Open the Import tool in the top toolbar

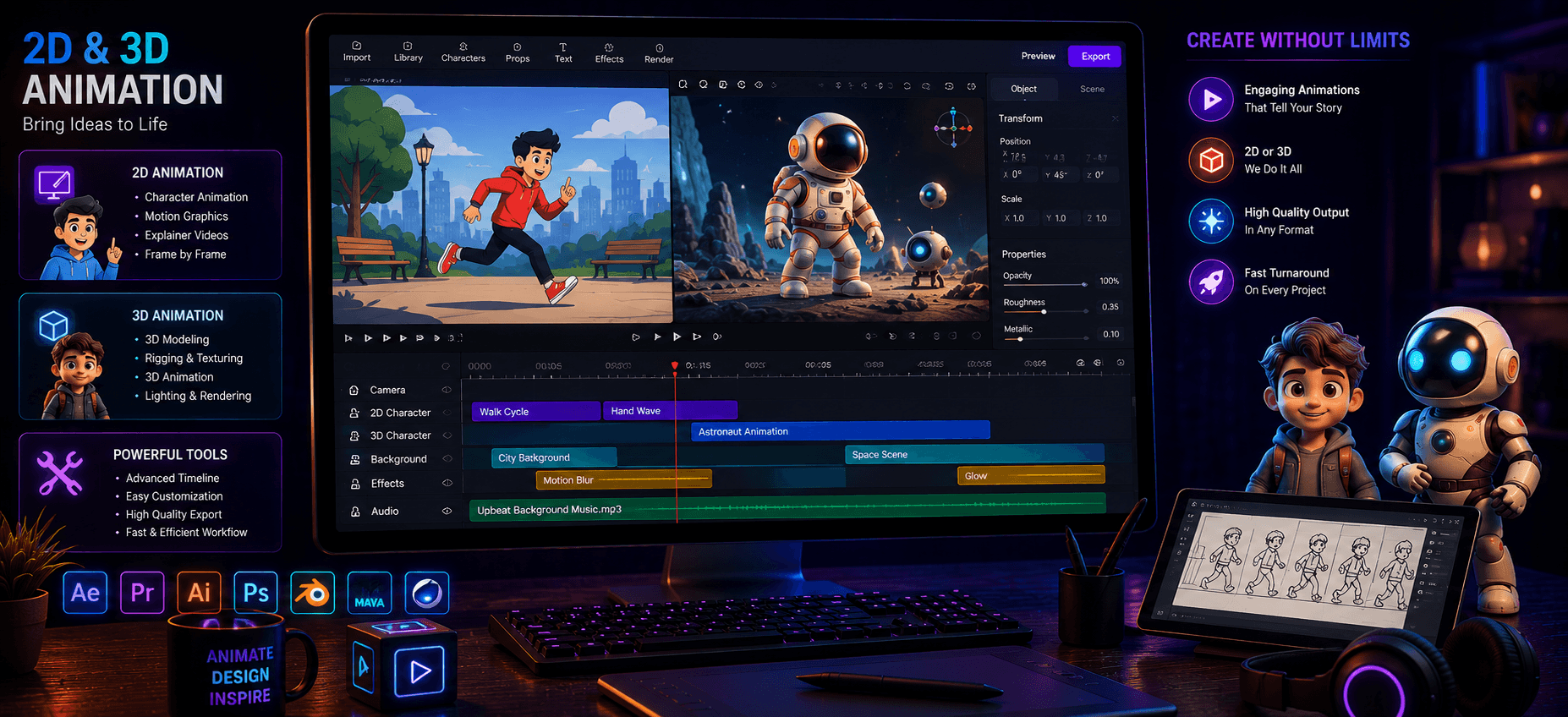click(x=356, y=52)
